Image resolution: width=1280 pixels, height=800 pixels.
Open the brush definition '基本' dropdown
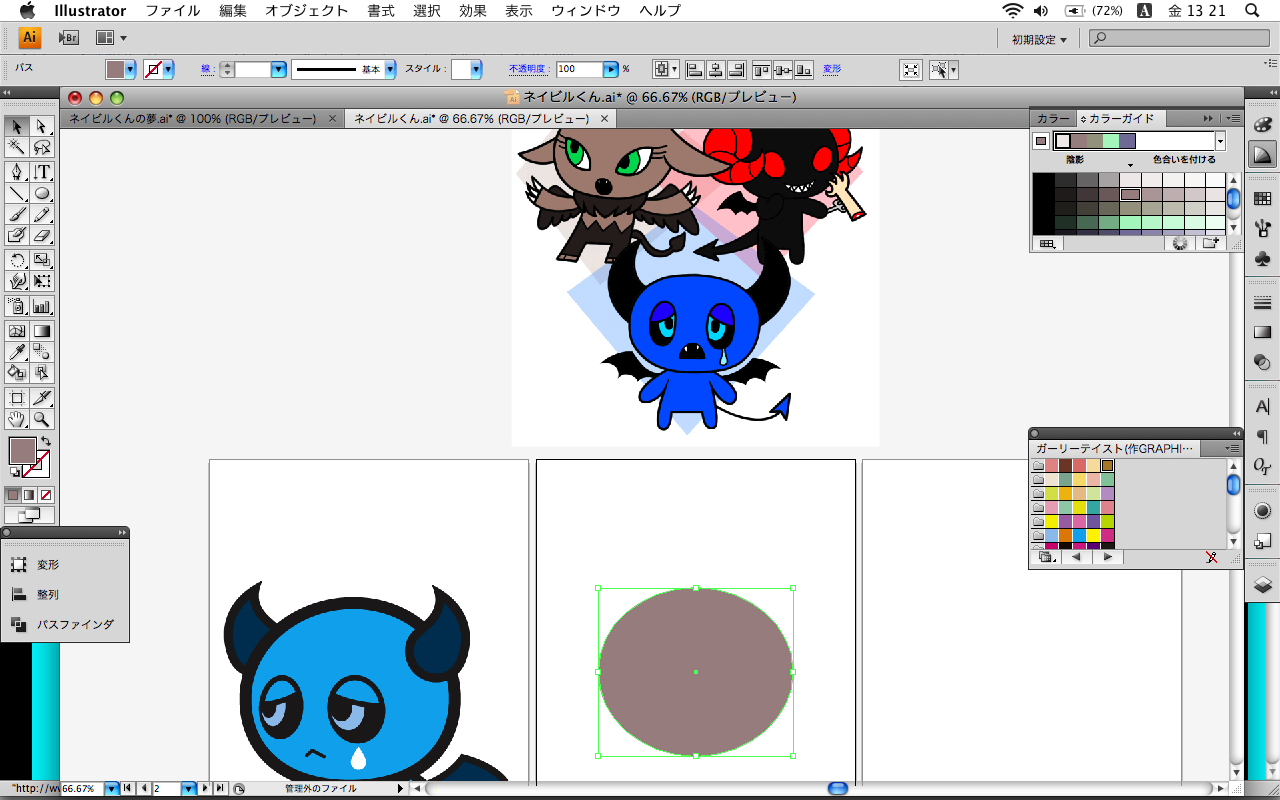(390, 70)
